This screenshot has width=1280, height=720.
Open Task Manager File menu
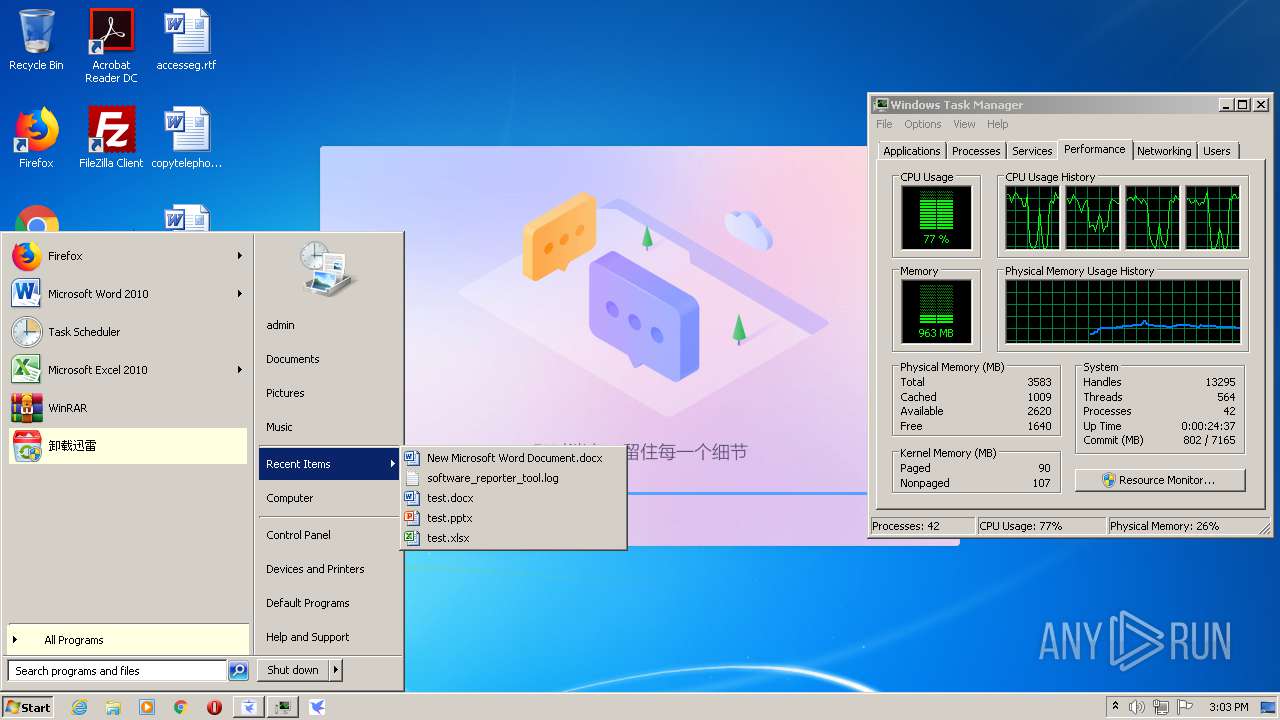884,124
